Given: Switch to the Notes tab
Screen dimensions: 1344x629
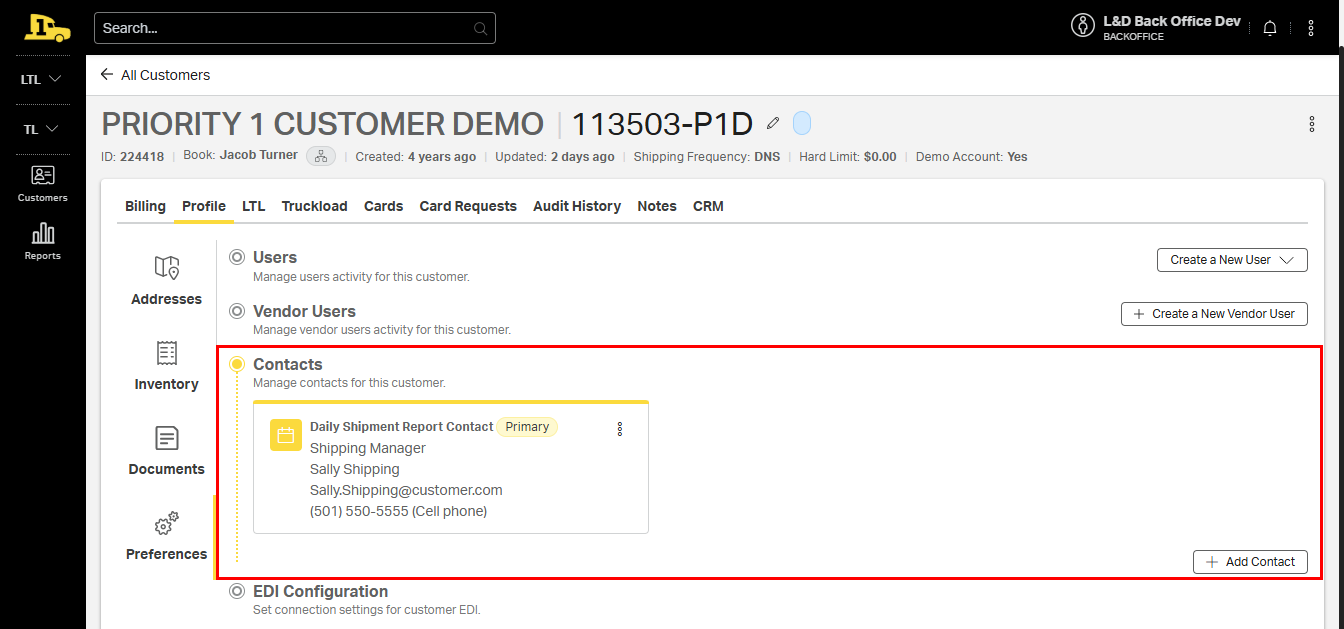Looking at the screenshot, I should 657,206.
